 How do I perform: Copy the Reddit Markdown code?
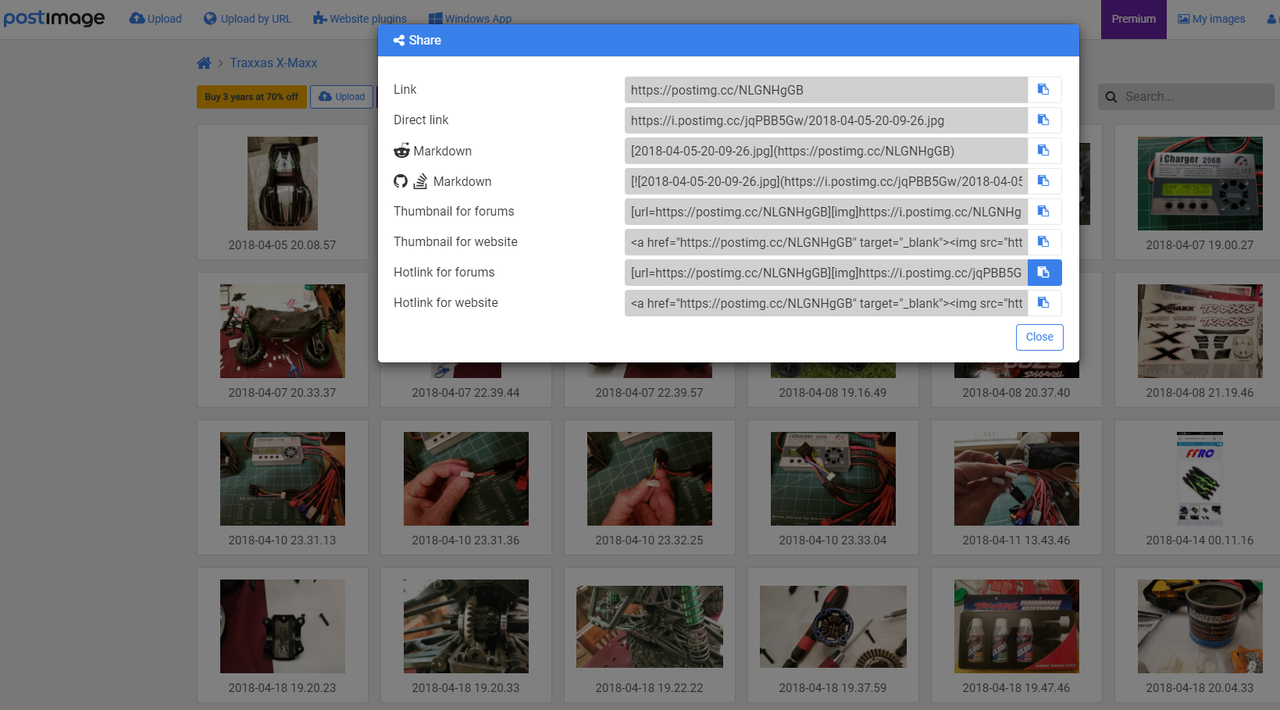(1044, 151)
